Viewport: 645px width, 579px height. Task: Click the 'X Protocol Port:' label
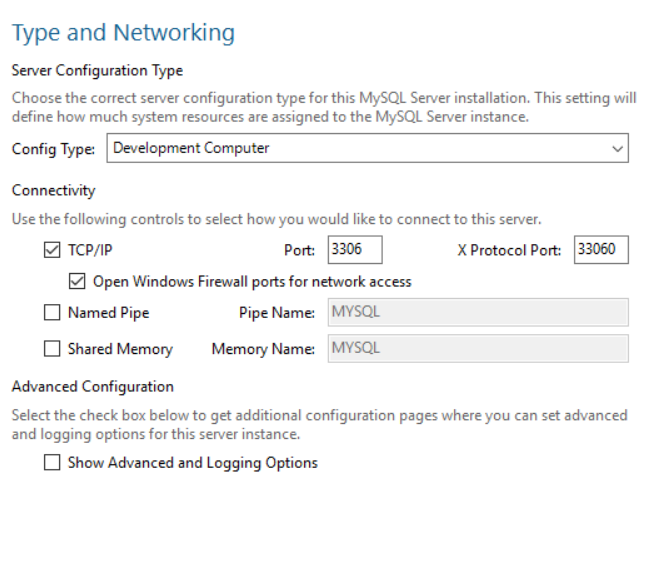click(x=511, y=251)
